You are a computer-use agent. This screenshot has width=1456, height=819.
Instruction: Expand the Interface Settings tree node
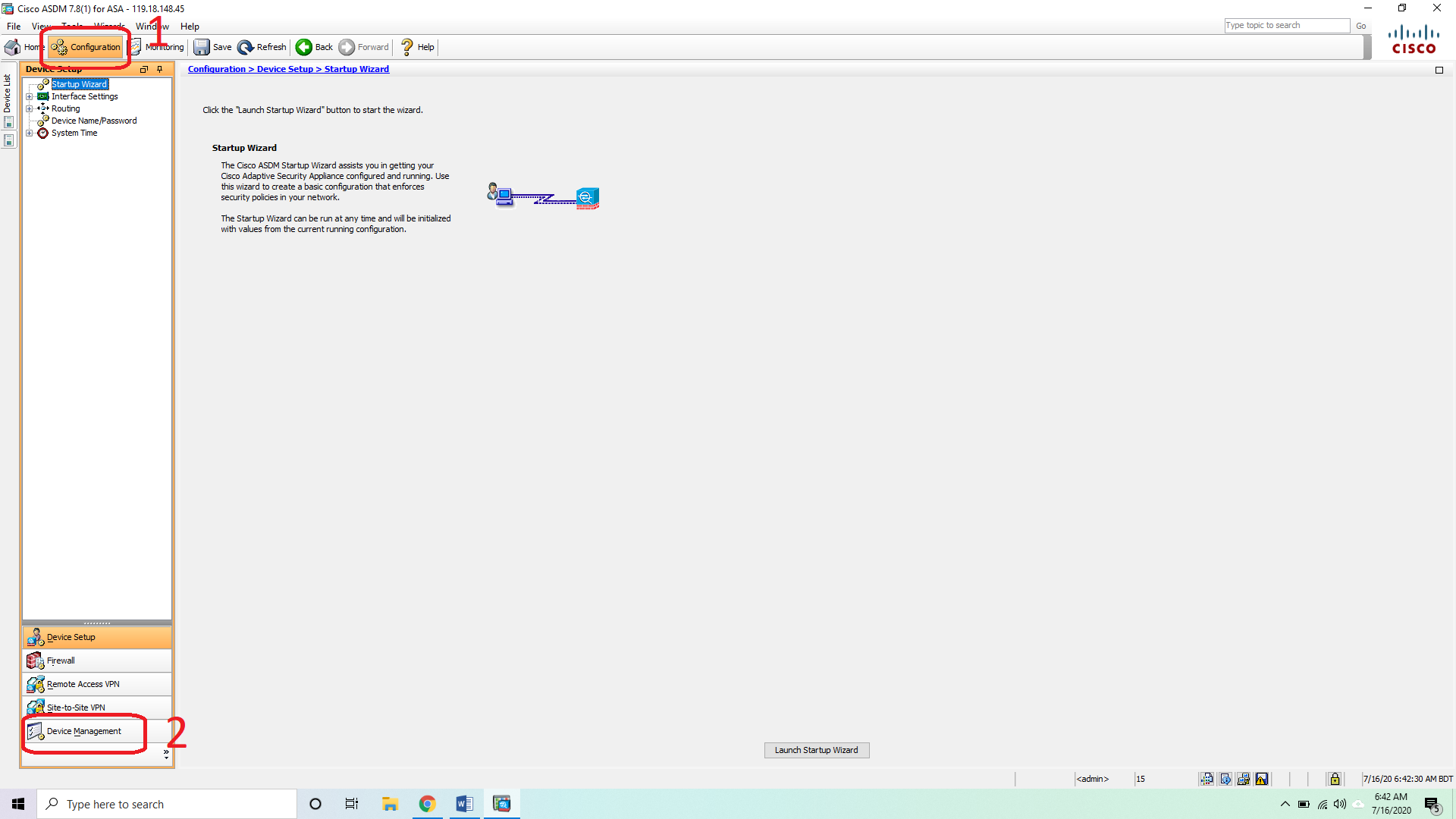click(x=30, y=96)
